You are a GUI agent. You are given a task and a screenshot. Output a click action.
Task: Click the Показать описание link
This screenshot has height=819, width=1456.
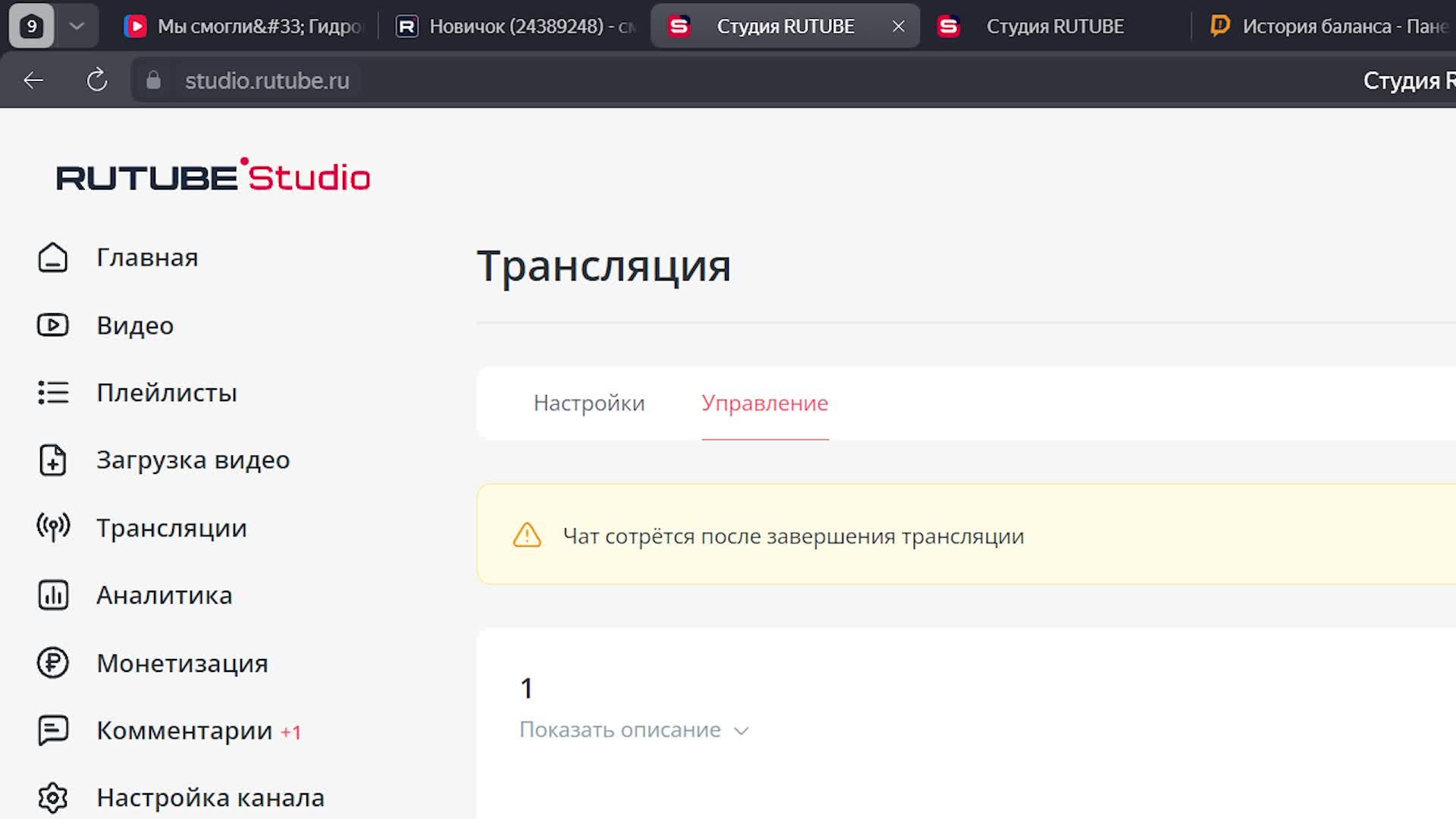click(620, 730)
